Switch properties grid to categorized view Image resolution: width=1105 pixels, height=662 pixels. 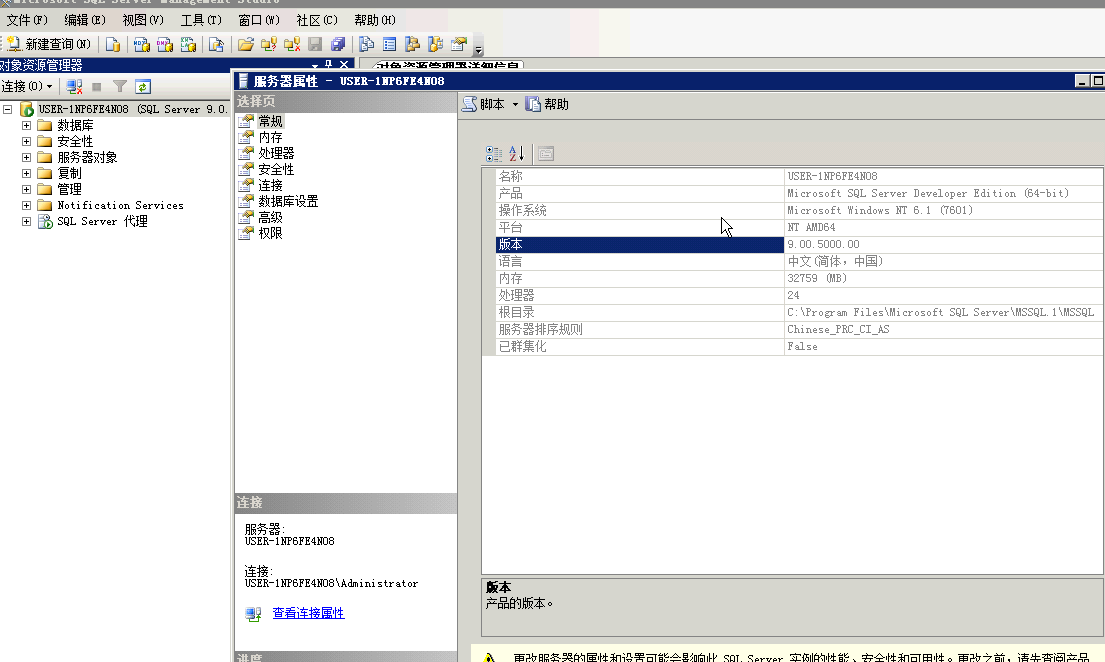tap(493, 153)
